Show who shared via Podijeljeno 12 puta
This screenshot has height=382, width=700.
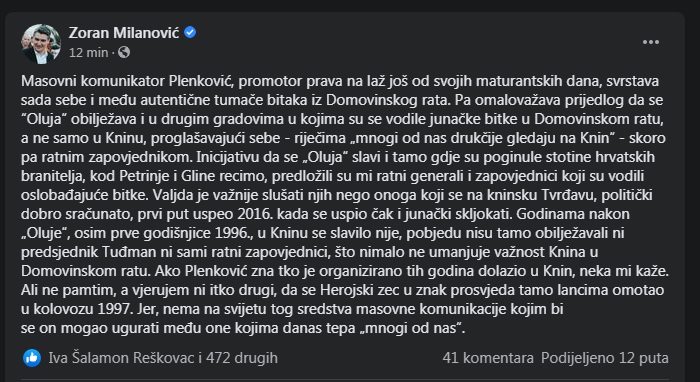605,358
